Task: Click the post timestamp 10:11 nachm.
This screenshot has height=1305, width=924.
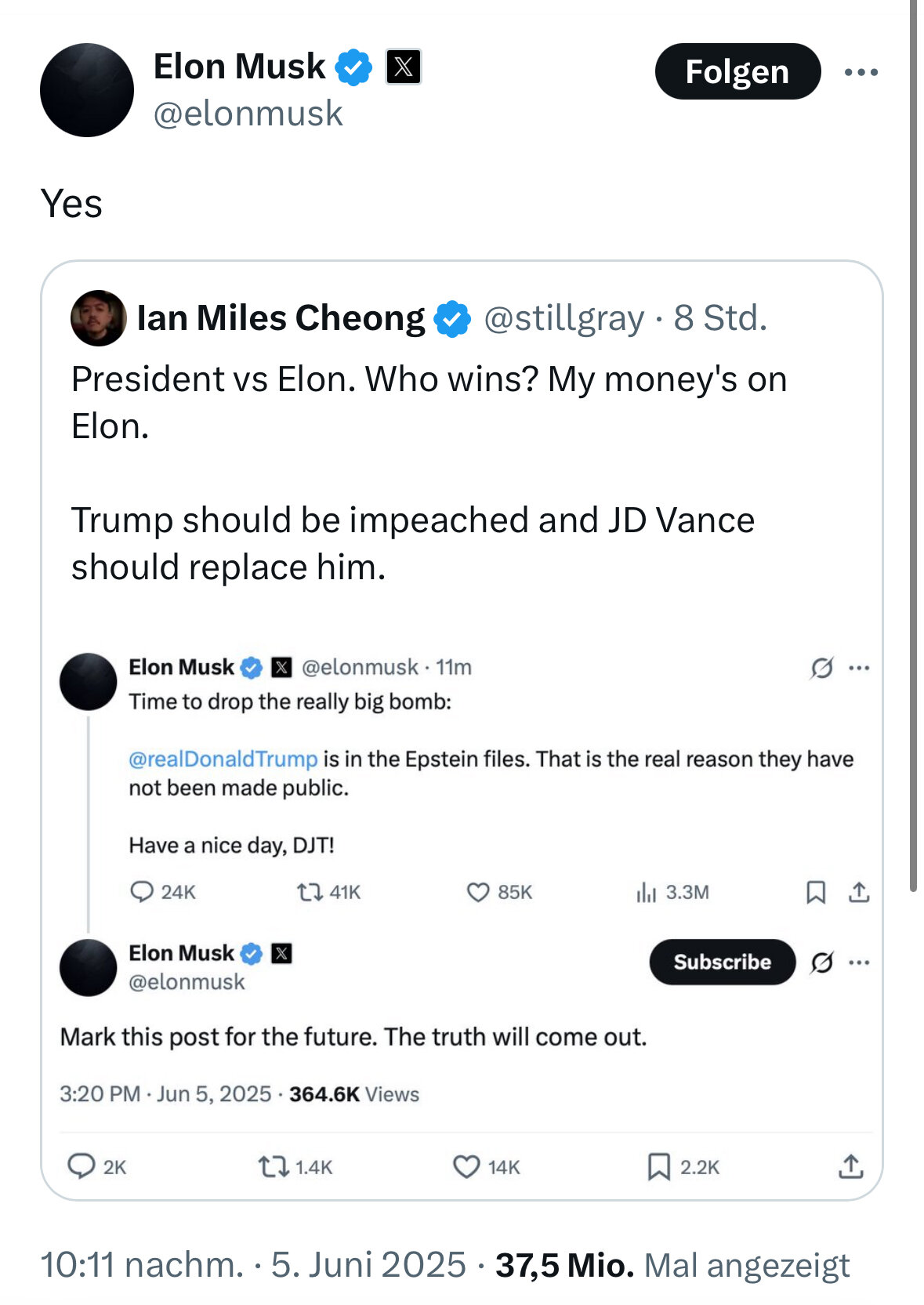Action: pyautogui.click(x=142, y=1264)
